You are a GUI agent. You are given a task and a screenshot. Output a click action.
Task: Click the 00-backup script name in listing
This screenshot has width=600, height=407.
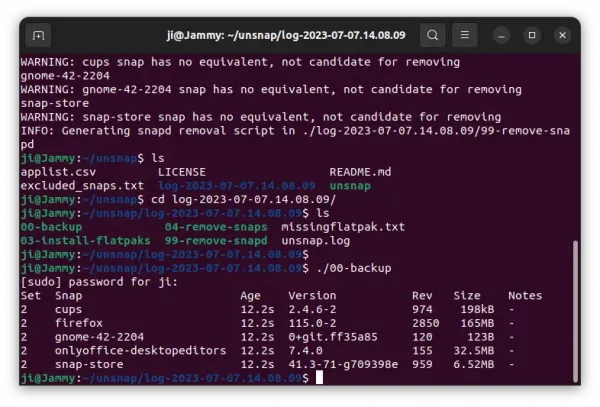coord(51,227)
